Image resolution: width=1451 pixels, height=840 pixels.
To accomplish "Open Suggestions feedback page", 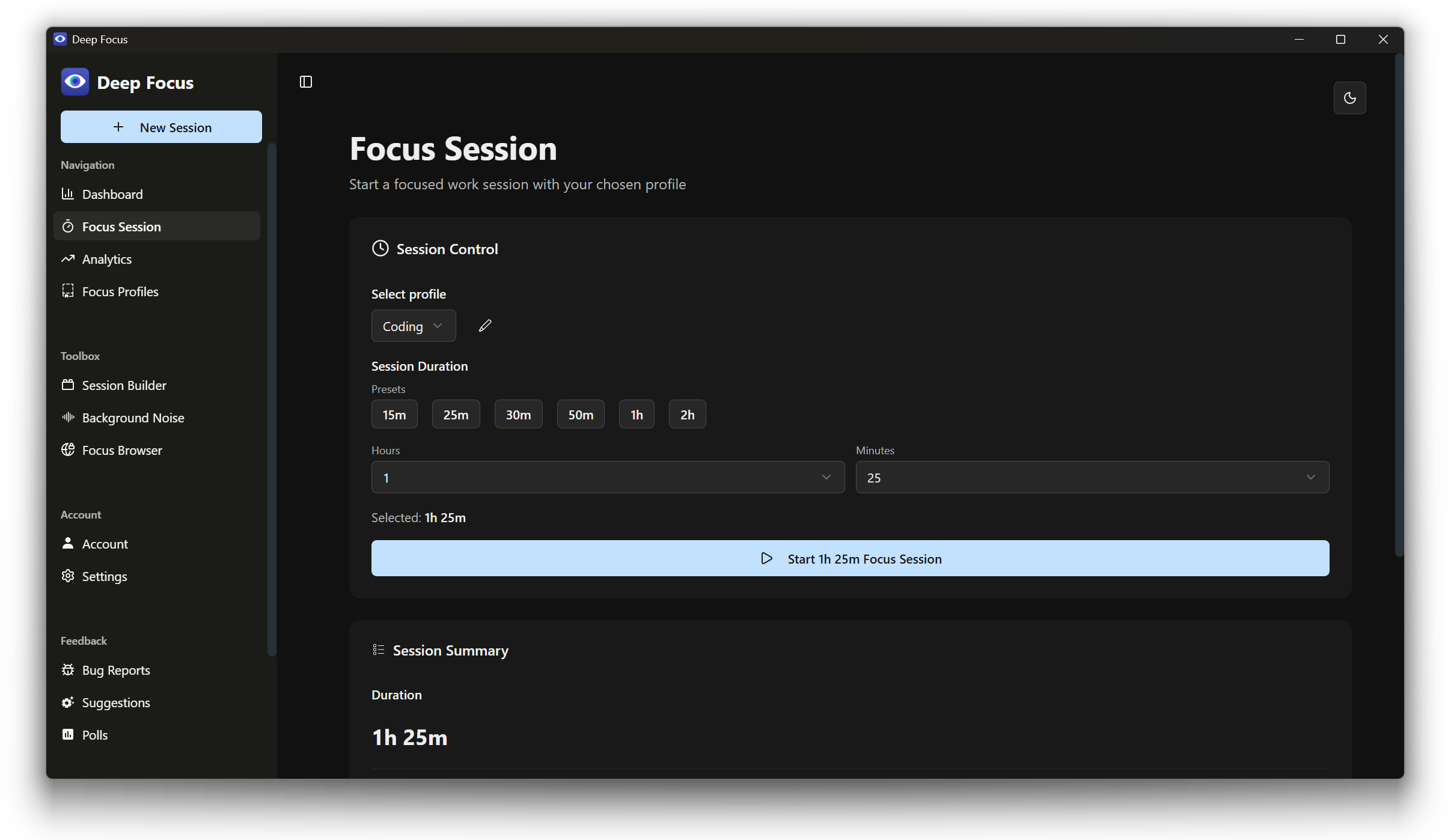I will [x=157, y=702].
